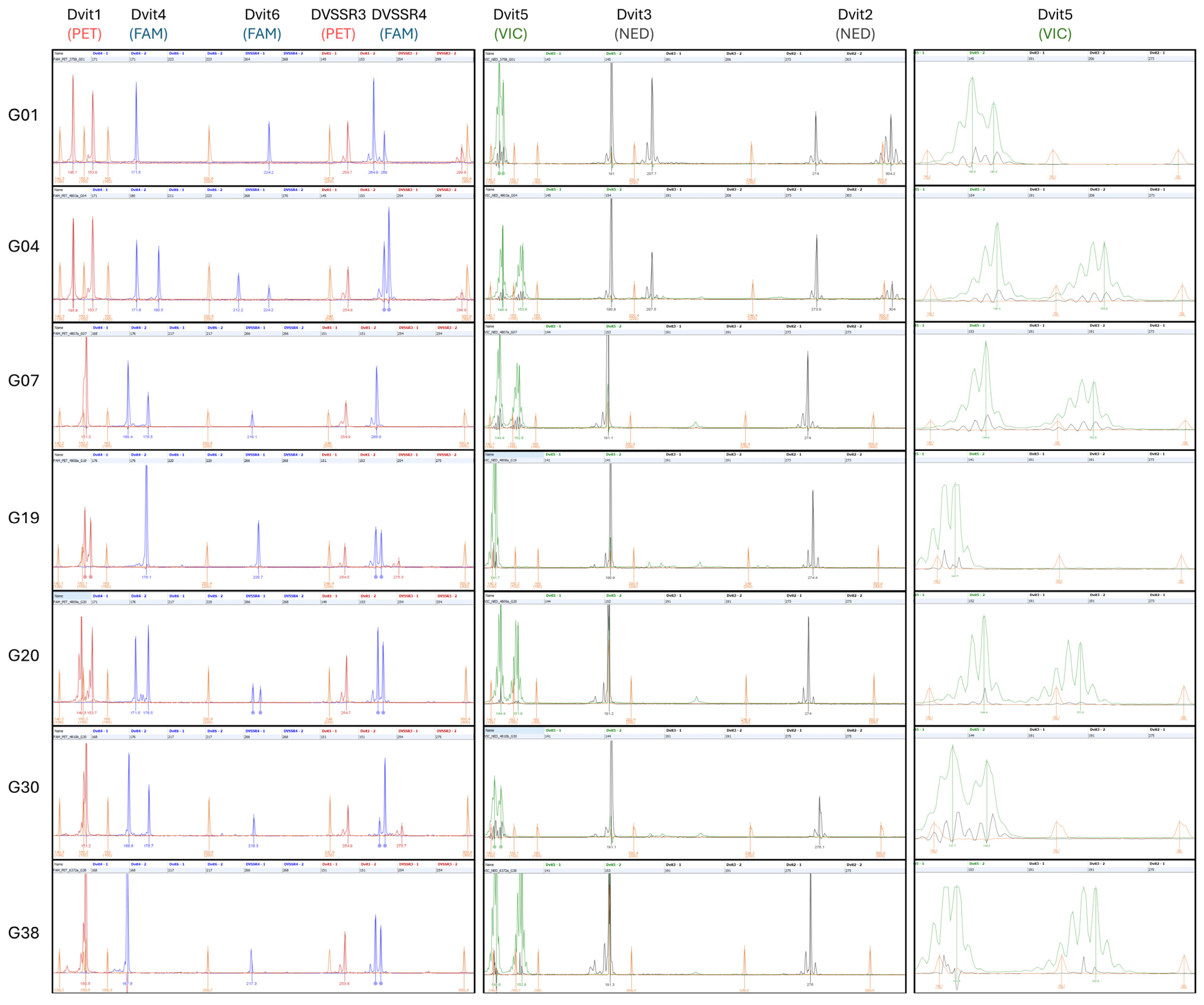The height and width of the screenshot is (1005, 1204).
Task: Click 'DVSSR3 - 2' table header in G01 panel
Action: (x=446, y=53)
